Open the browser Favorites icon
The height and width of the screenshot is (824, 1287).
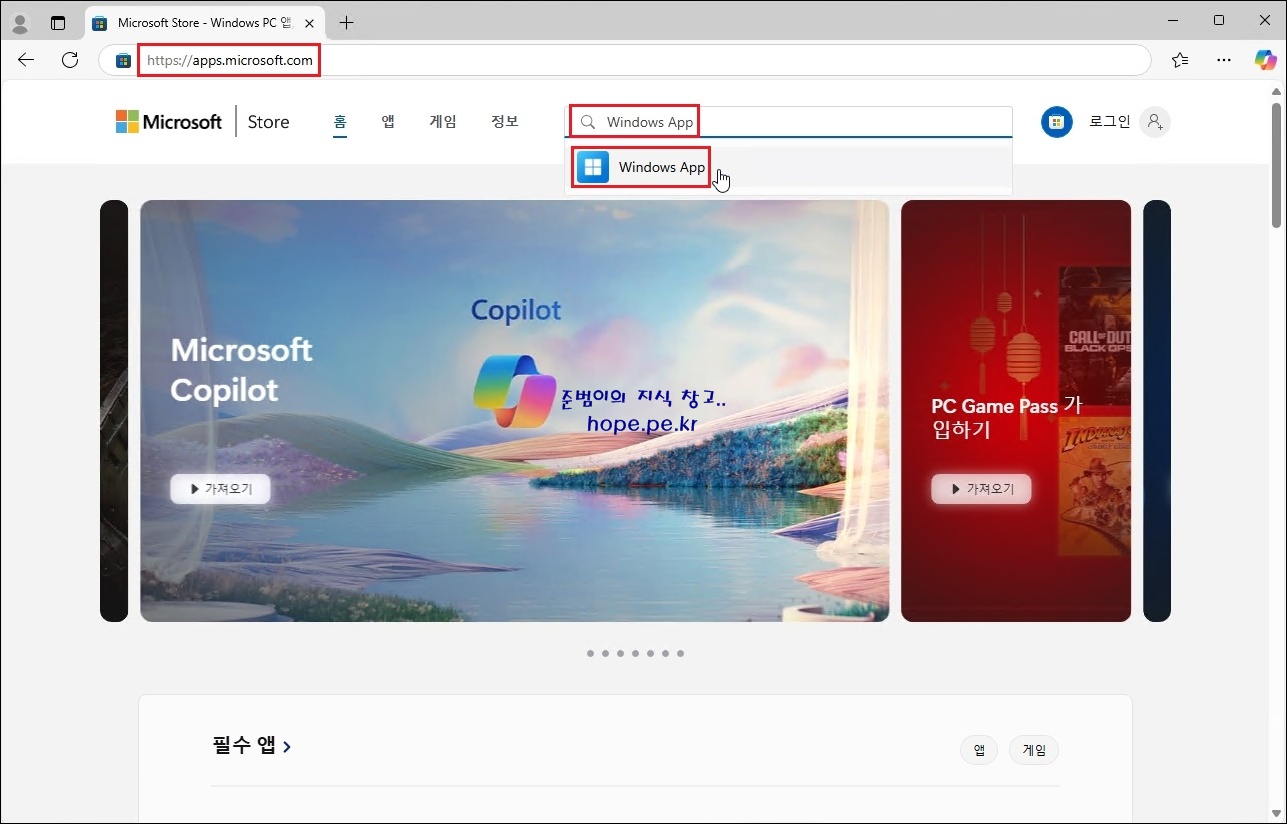[x=1180, y=60]
